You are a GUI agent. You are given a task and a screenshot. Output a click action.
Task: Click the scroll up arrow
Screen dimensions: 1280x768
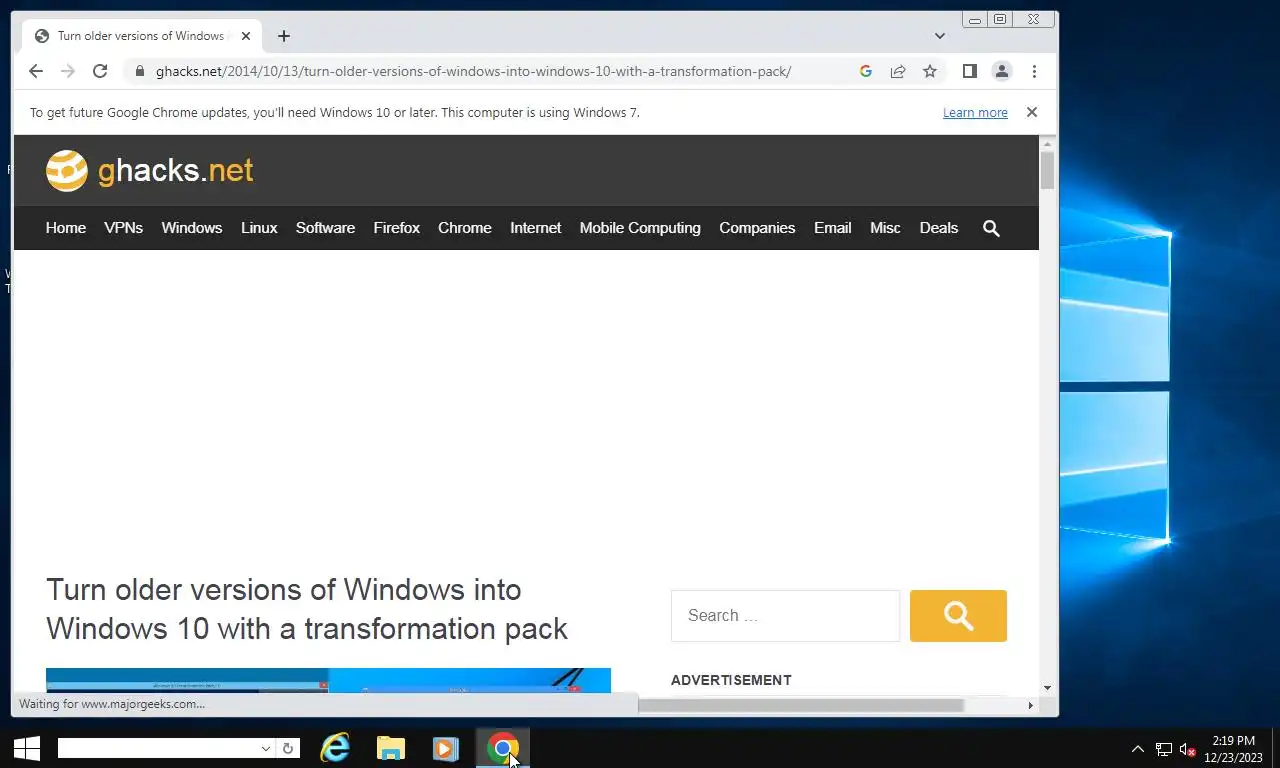(x=1047, y=144)
